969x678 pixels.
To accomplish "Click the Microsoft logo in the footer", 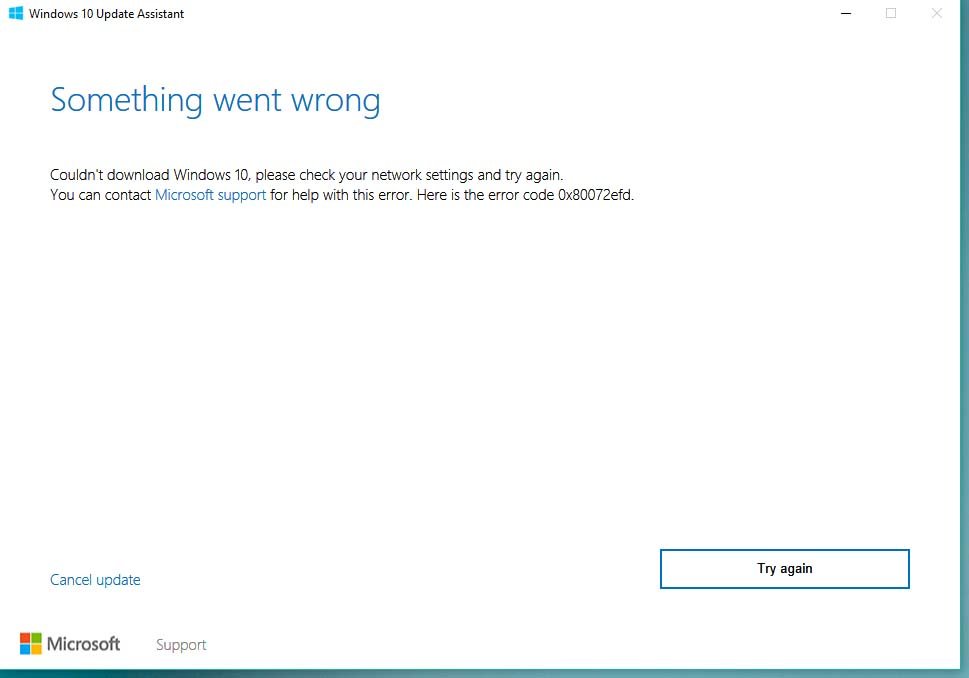I will point(70,643).
